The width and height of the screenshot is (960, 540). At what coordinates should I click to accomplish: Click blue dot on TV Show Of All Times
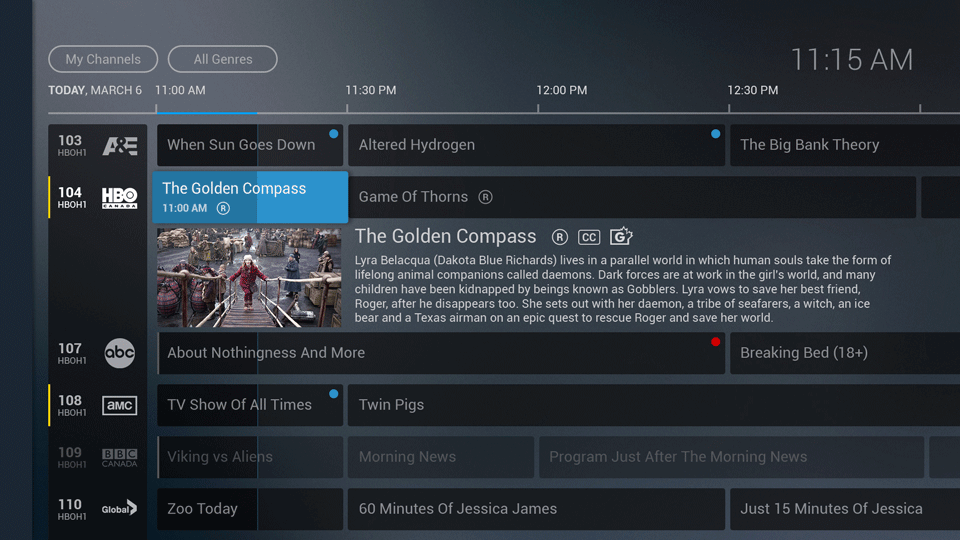(x=334, y=394)
